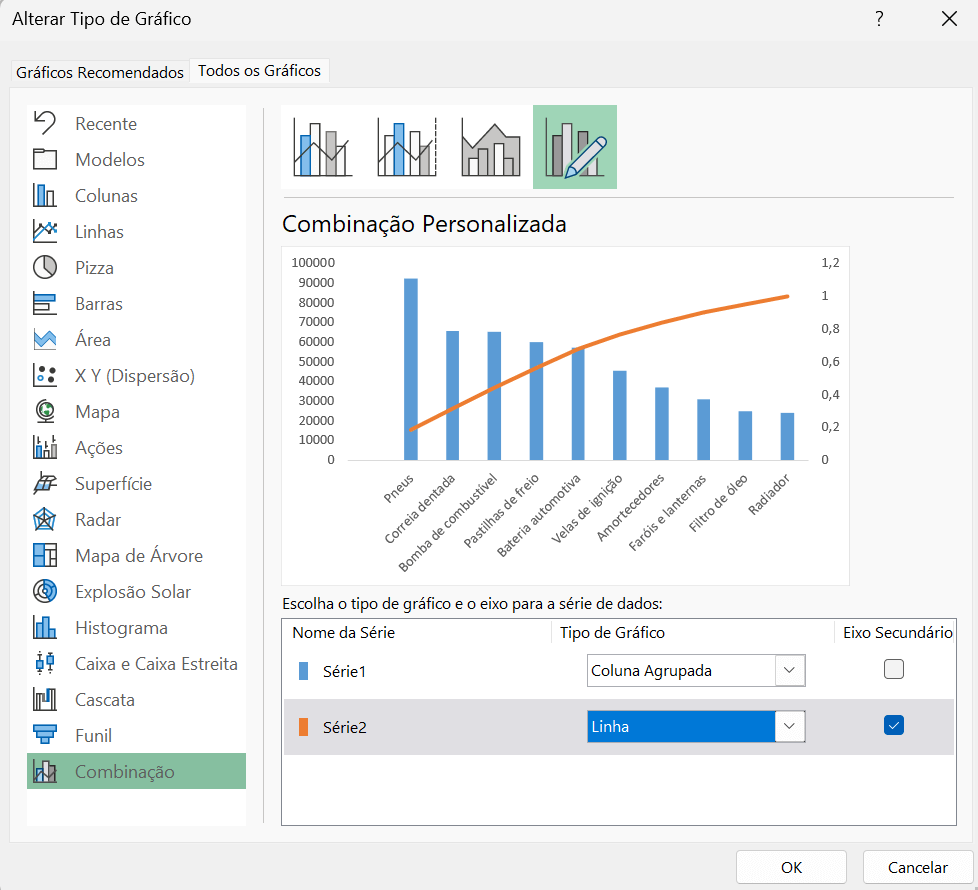Click the combo chart preview thumbnail

point(565,416)
